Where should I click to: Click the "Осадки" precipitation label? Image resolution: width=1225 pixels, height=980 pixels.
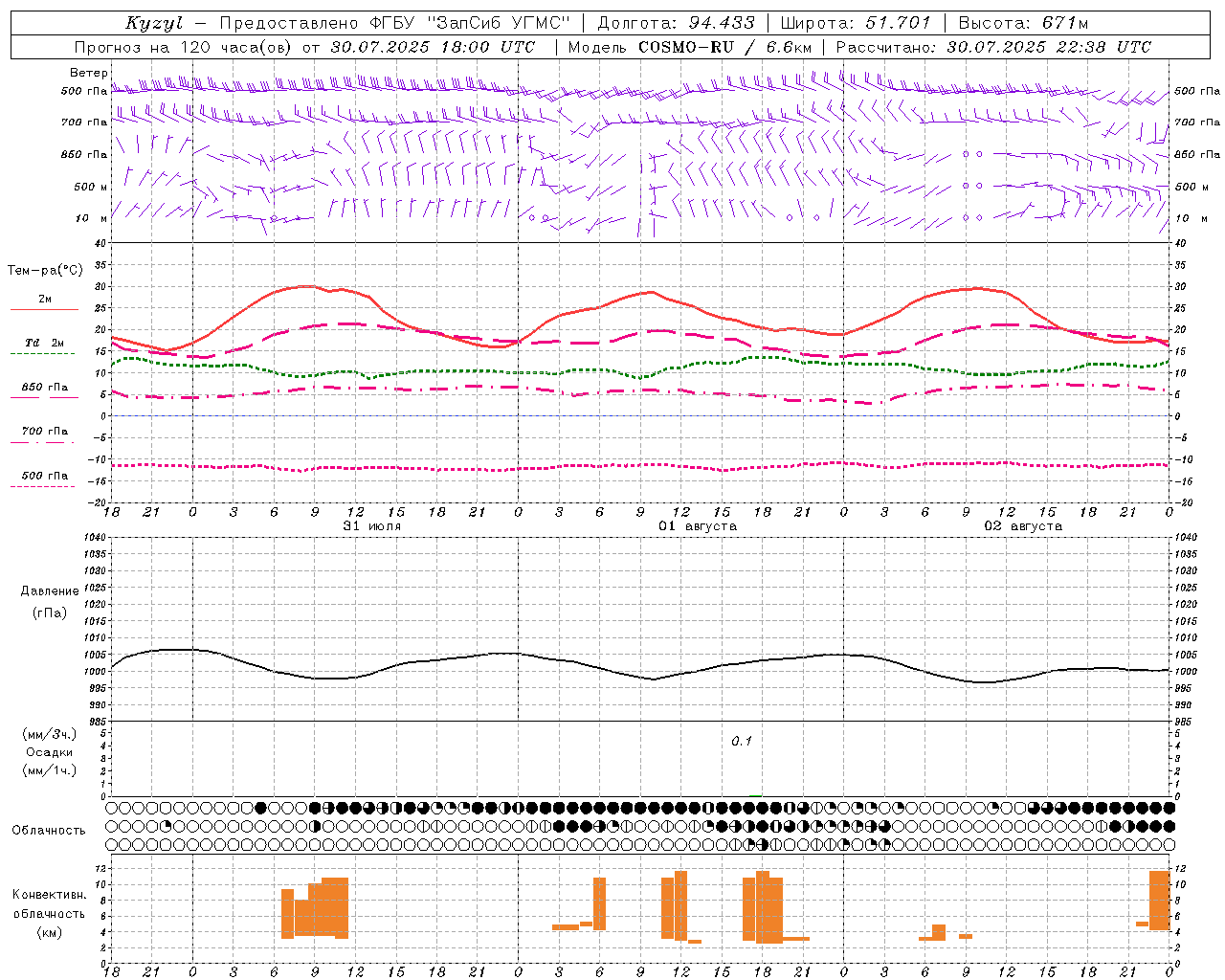click(49, 752)
